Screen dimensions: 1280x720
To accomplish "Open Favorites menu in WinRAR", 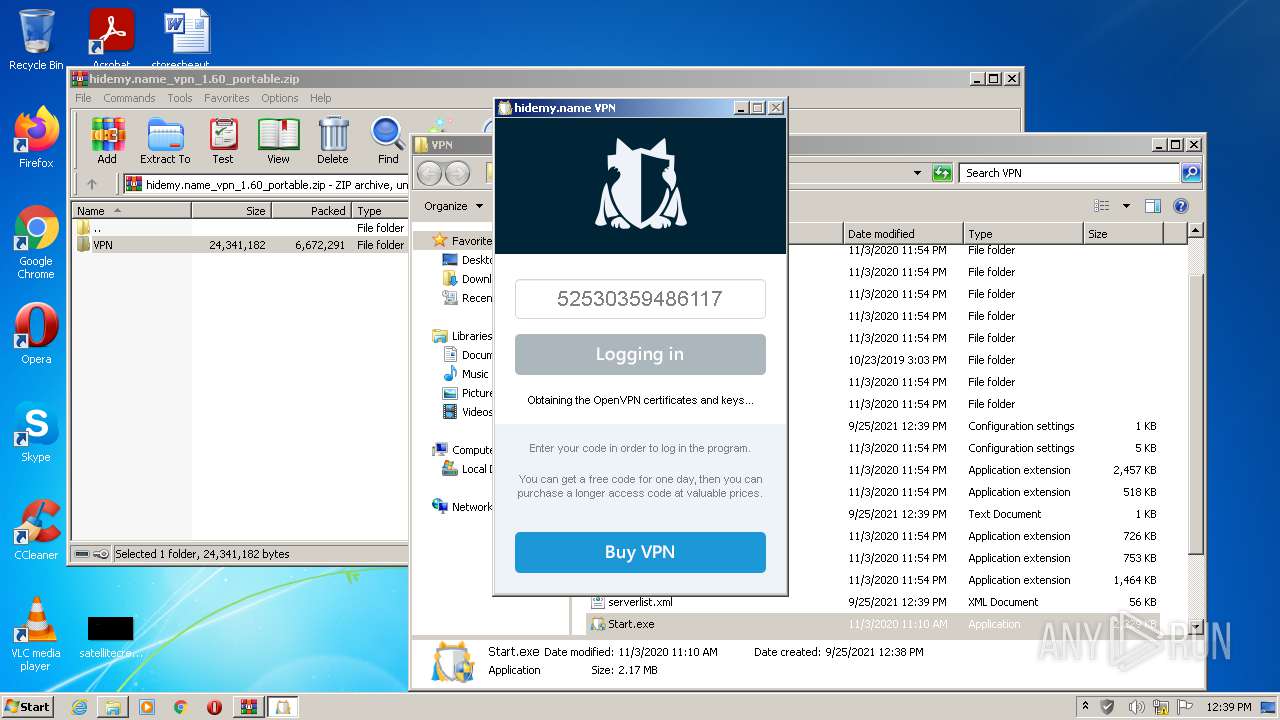I will tap(227, 98).
